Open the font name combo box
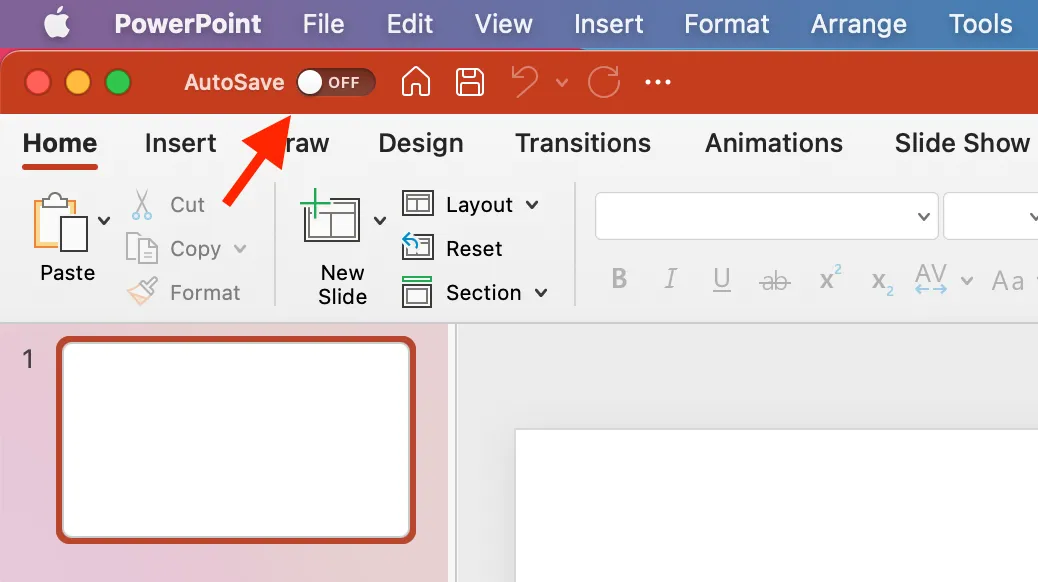Image resolution: width=1038 pixels, height=582 pixels. pos(766,216)
